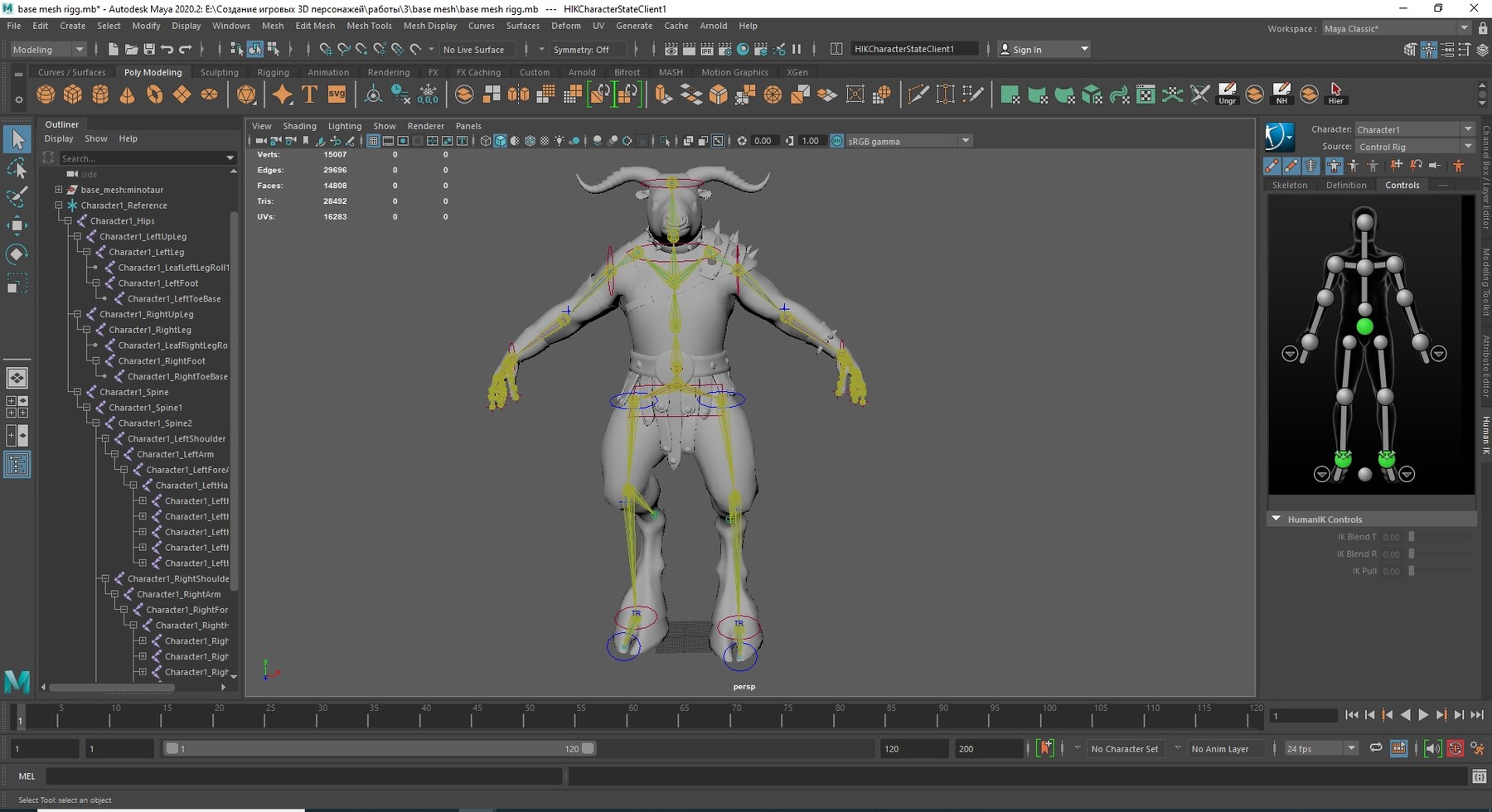Select the Polygon Cube creation icon

click(x=72, y=94)
